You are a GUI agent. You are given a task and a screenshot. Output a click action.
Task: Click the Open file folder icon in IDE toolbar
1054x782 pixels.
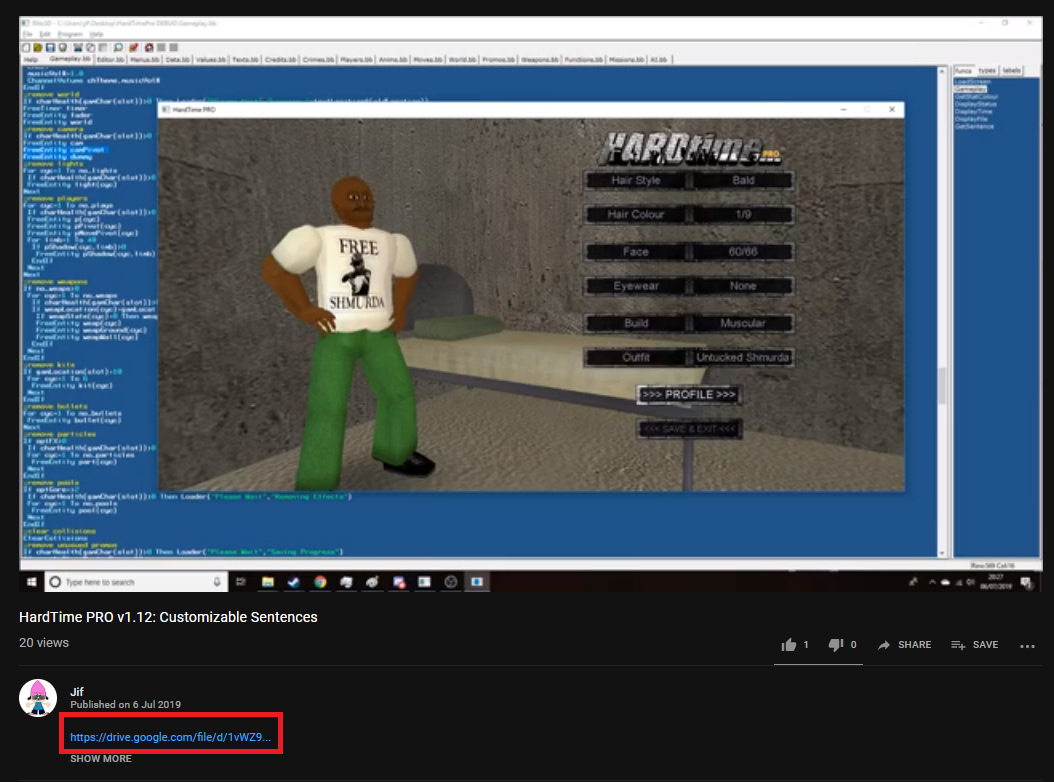pos(38,48)
